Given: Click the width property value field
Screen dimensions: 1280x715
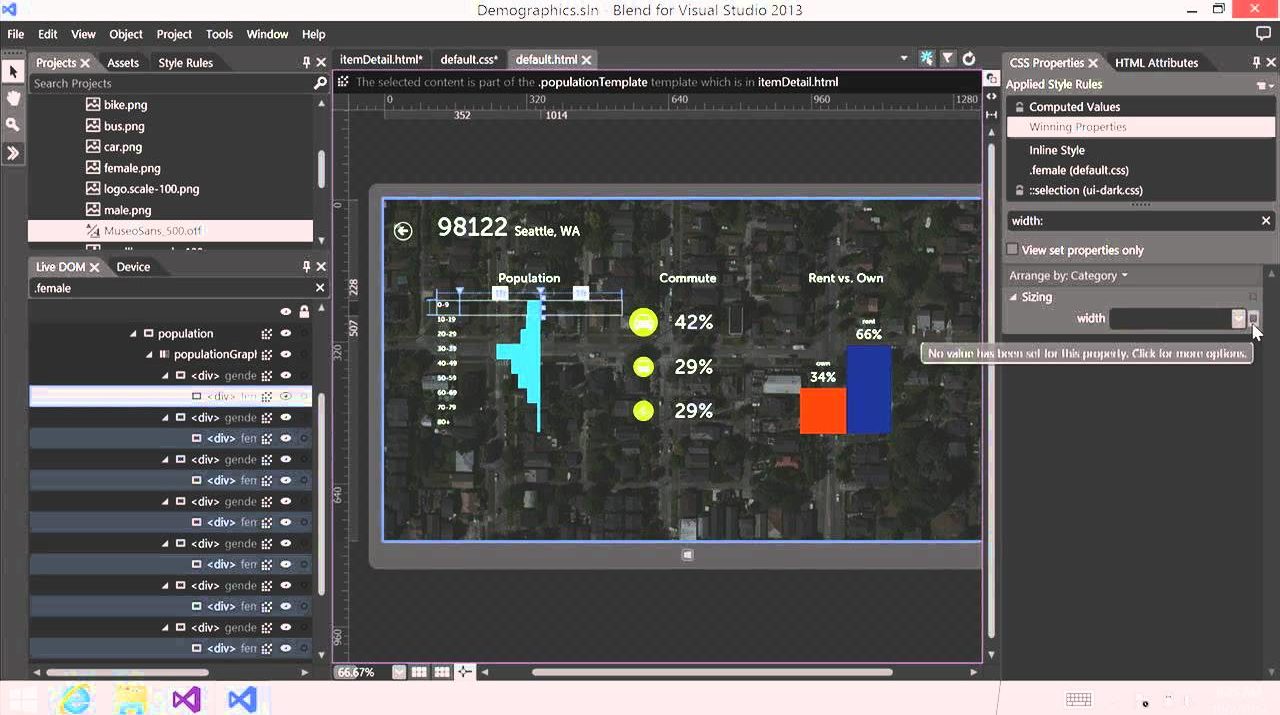Looking at the screenshot, I should (x=1170, y=319).
